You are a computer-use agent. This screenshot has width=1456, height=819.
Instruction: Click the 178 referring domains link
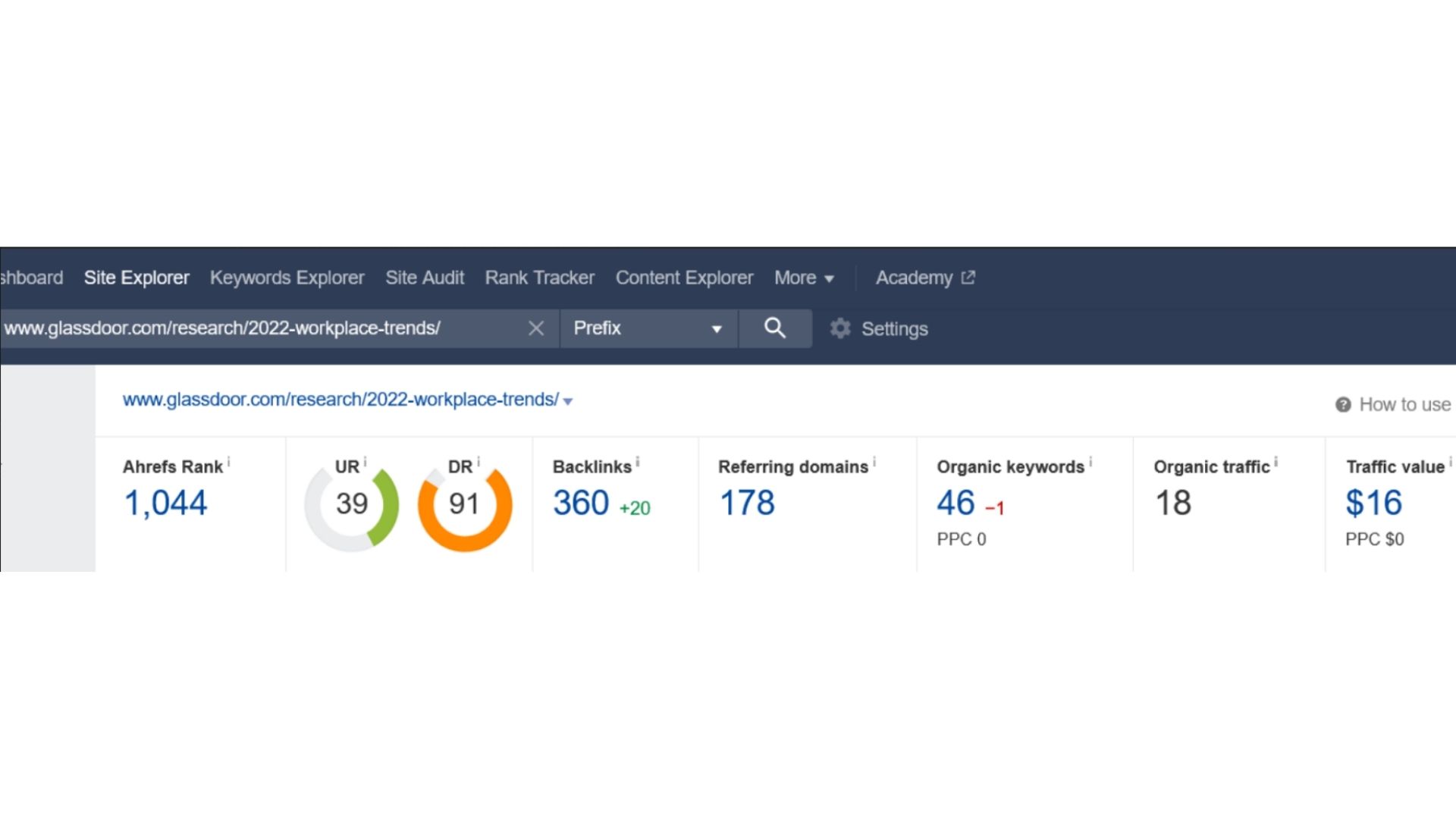746,503
